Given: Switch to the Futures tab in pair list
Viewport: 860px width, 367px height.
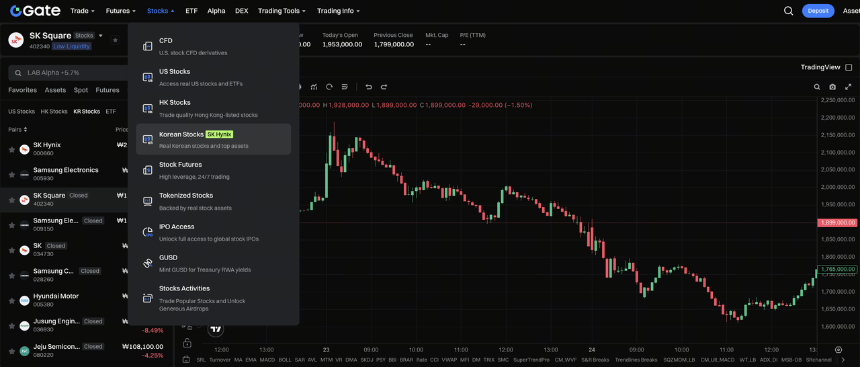Looking at the screenshot, I should coord(108,90).
